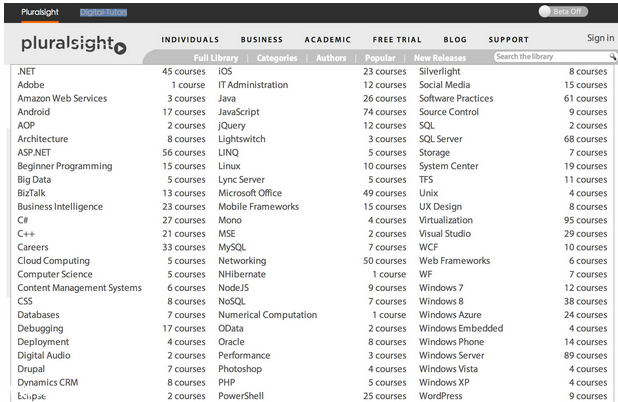Screen dimensions: 618x402
Task: Open the Windows Azure category
Action: coord(450,315)
